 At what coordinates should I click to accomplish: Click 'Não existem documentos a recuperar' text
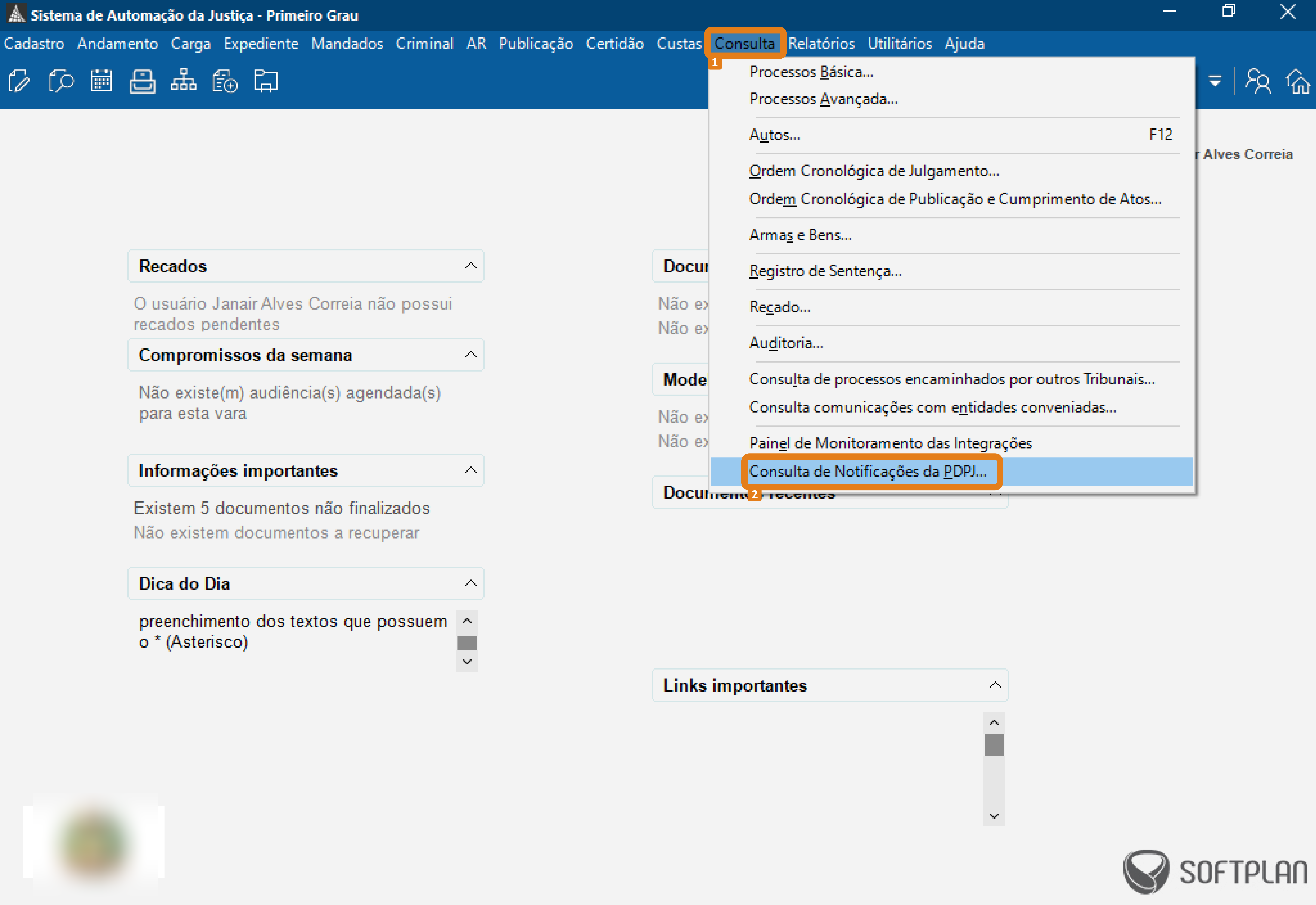[x=276, y=533]
